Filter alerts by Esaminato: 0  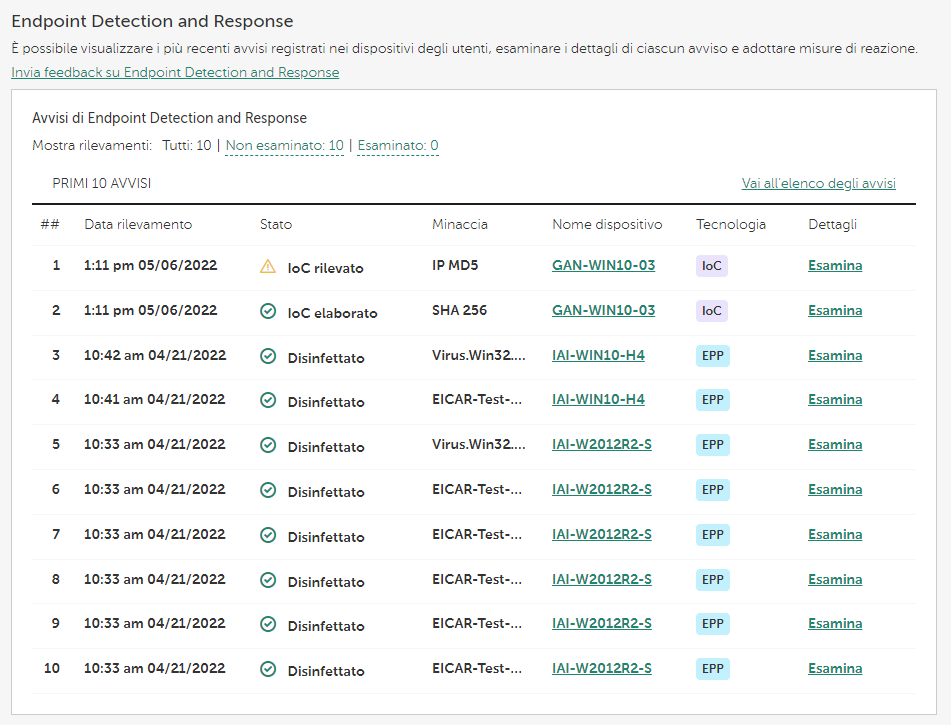pyautogui.click(x=397, y=146)
